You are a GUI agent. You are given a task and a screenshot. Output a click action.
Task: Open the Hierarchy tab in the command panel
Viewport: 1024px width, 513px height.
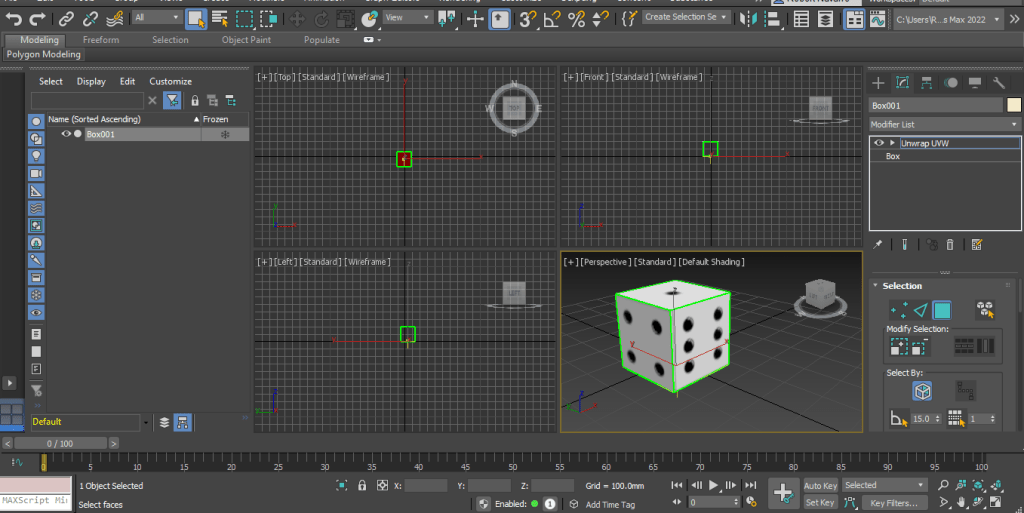tap(926, 83)
